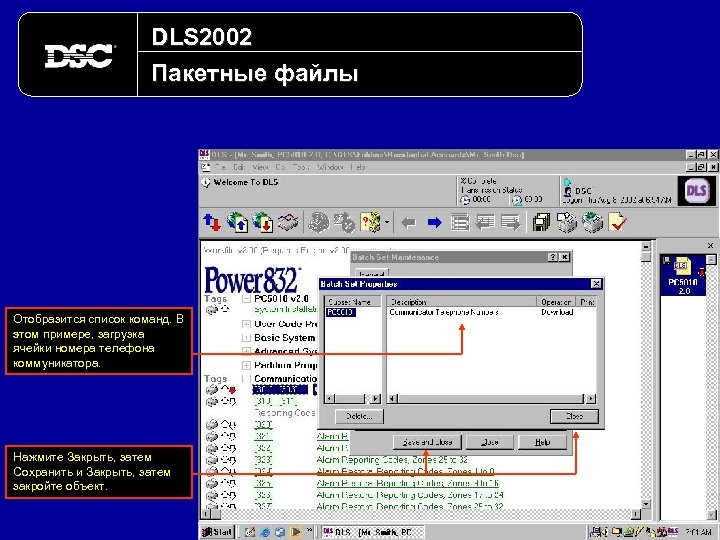This screenshot has width=720, height=540.
Task: Open Alarm Reporting Codes, Zones 25 to 32 link
Action: point(392,460)
